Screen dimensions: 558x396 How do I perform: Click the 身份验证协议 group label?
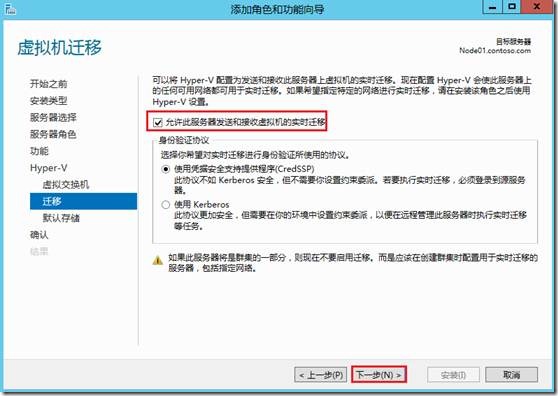pyautogui.click(x=184, y=140)
